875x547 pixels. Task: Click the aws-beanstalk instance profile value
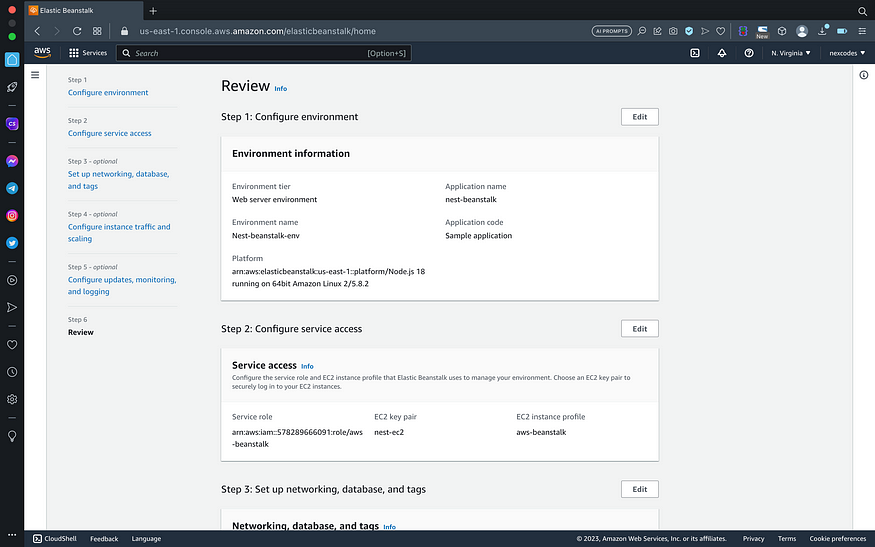541,432
